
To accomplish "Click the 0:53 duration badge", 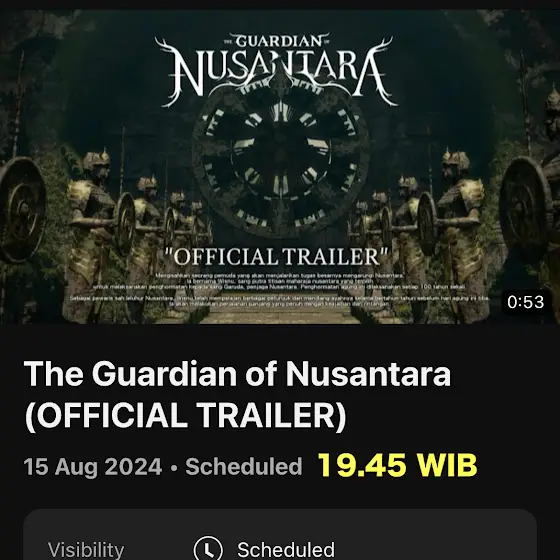I will tap(525, 302).
